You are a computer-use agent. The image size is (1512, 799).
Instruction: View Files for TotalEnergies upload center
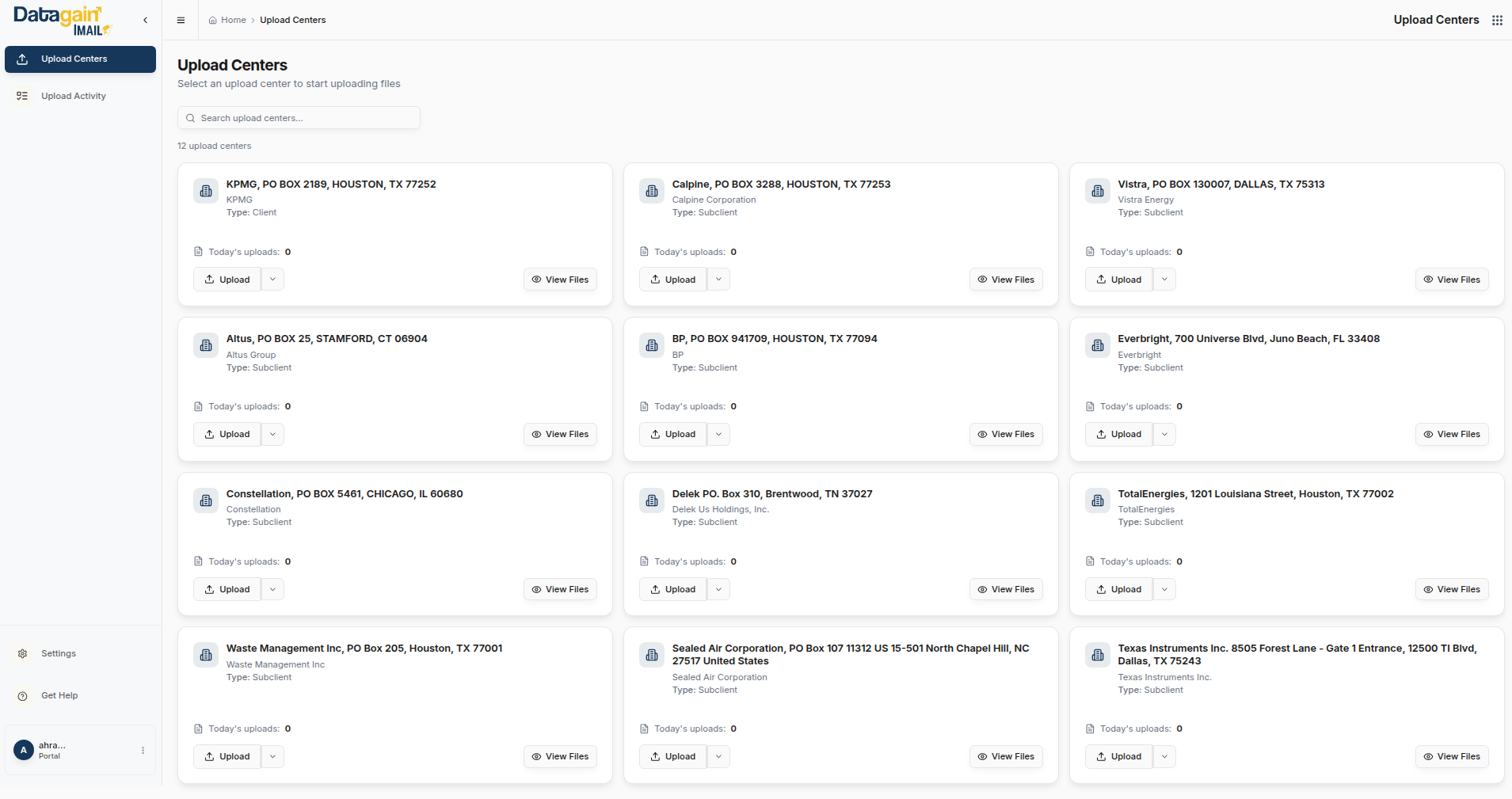coord(1452,589)
